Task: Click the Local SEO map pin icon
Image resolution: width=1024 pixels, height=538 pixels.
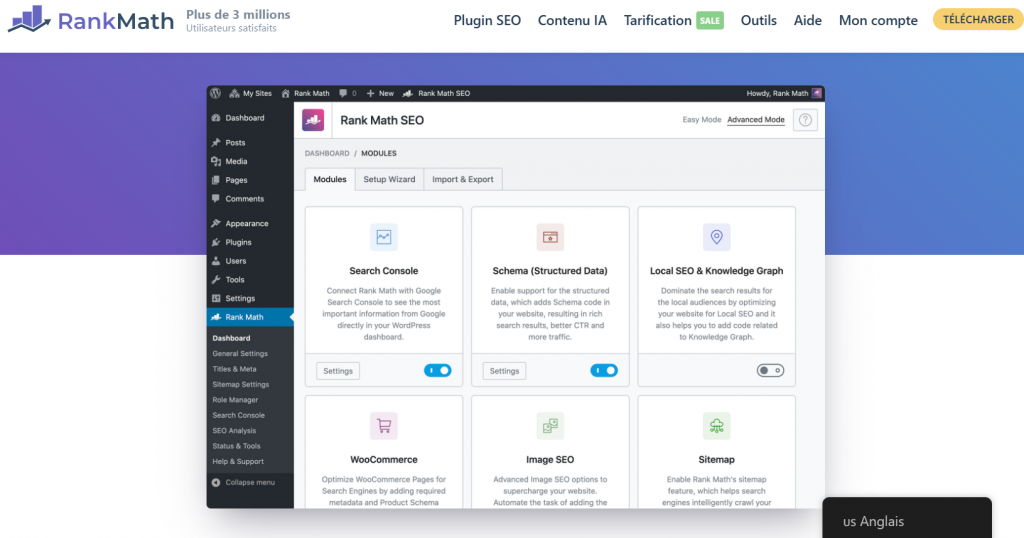Action: 716,237
